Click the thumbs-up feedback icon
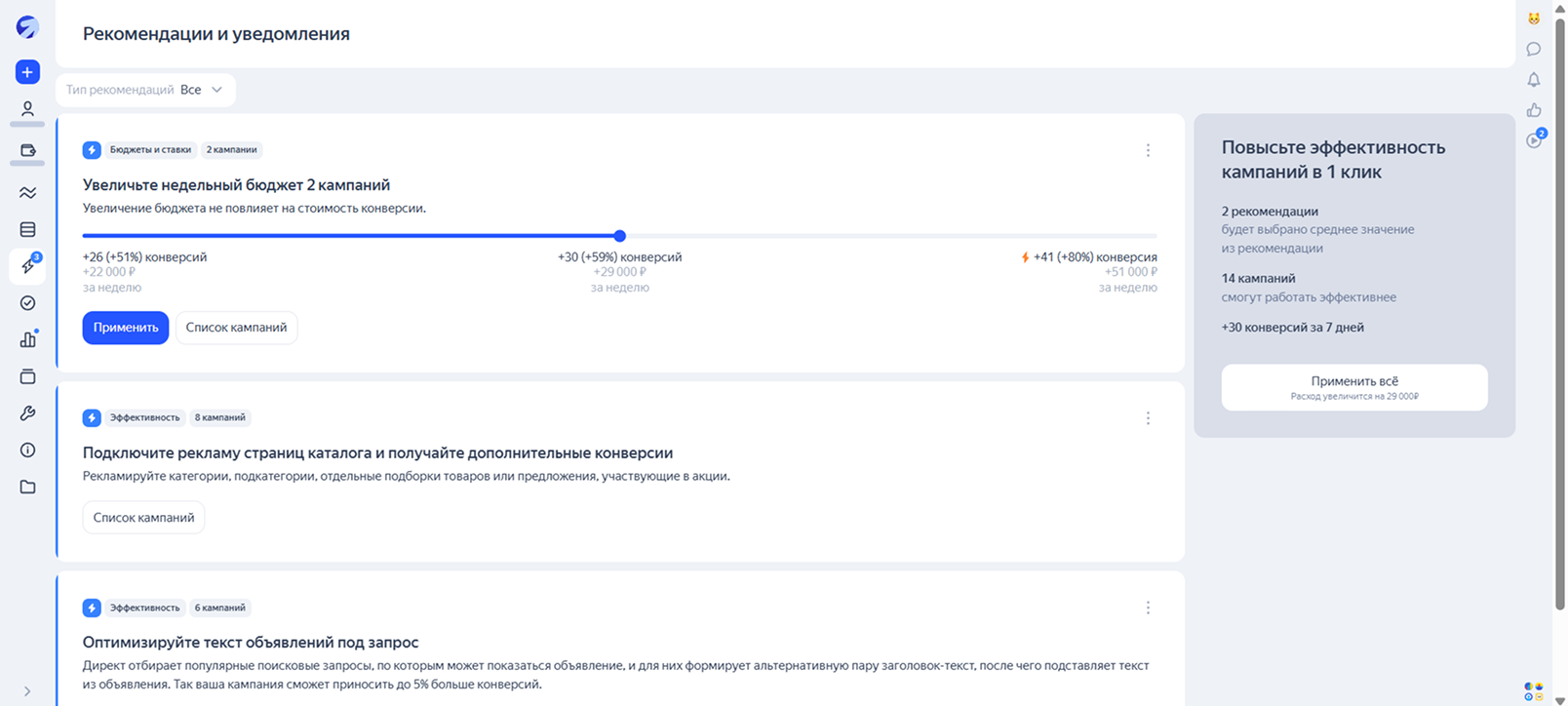 [x=1534, y=110]
